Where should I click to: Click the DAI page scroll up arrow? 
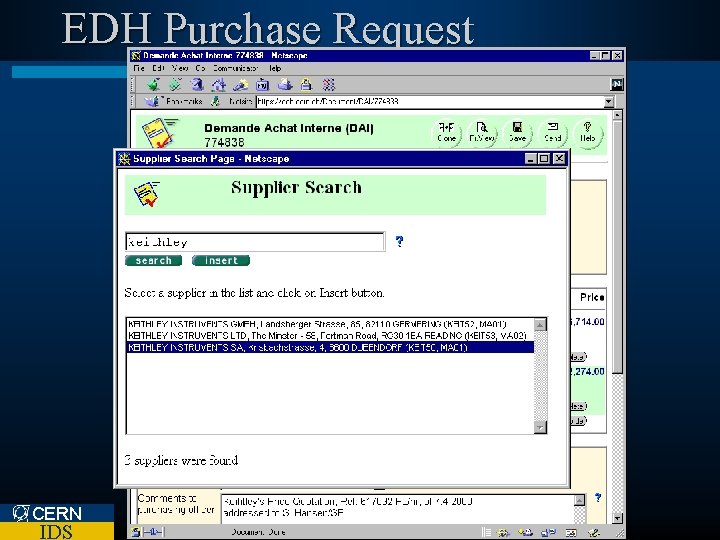[617, 115]
